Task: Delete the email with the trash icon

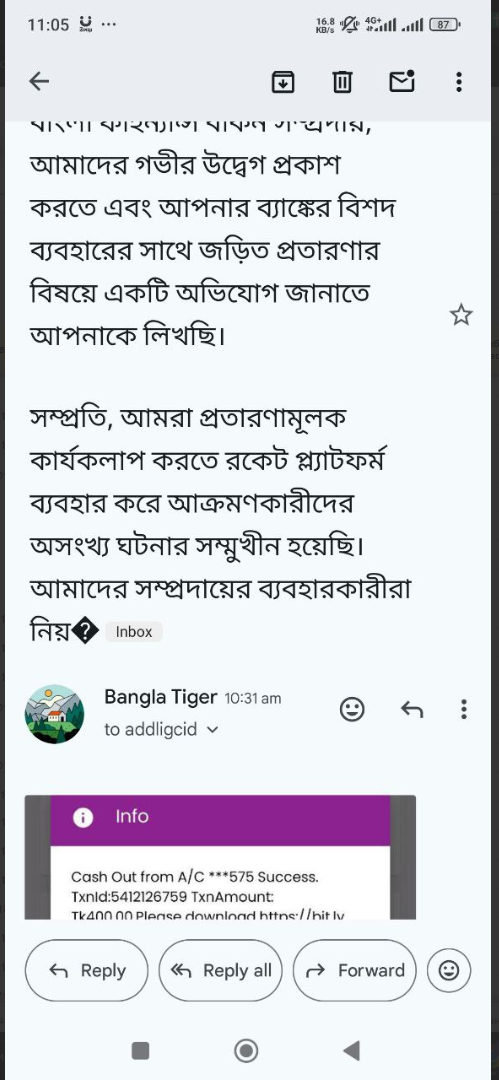Action: pyautogui.click(x=342, y=82)
